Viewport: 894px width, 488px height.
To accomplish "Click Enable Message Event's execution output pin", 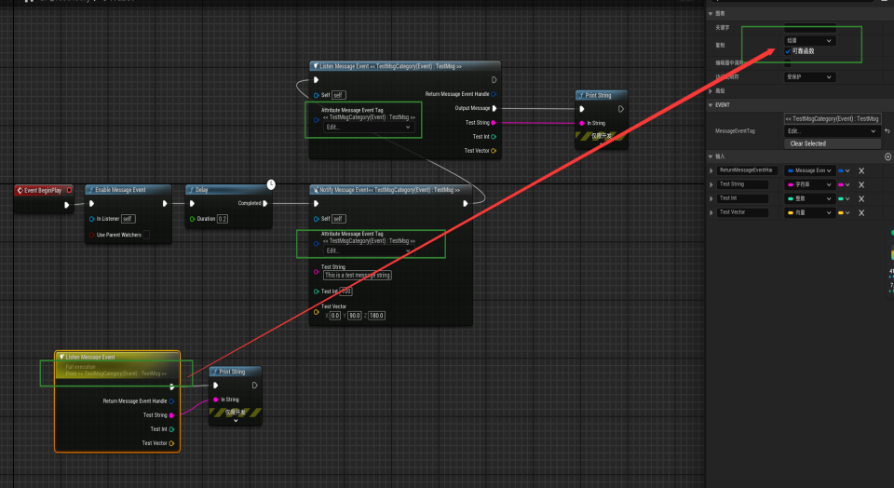I will (165, 204).
